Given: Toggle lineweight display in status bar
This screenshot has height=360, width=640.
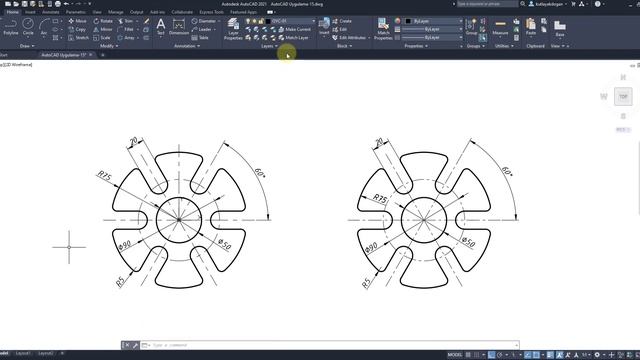Looking at the screenshot, I should coord(550,355).
